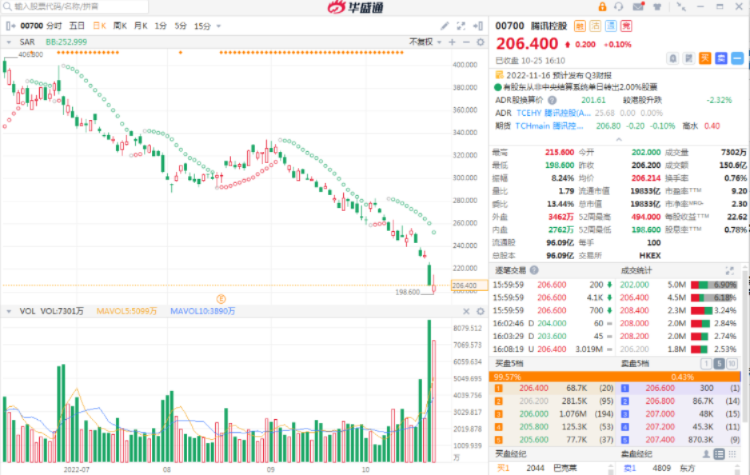Select the 周K weekly chart tab
The width and height of the screenshot is (750, 475).
120,26
